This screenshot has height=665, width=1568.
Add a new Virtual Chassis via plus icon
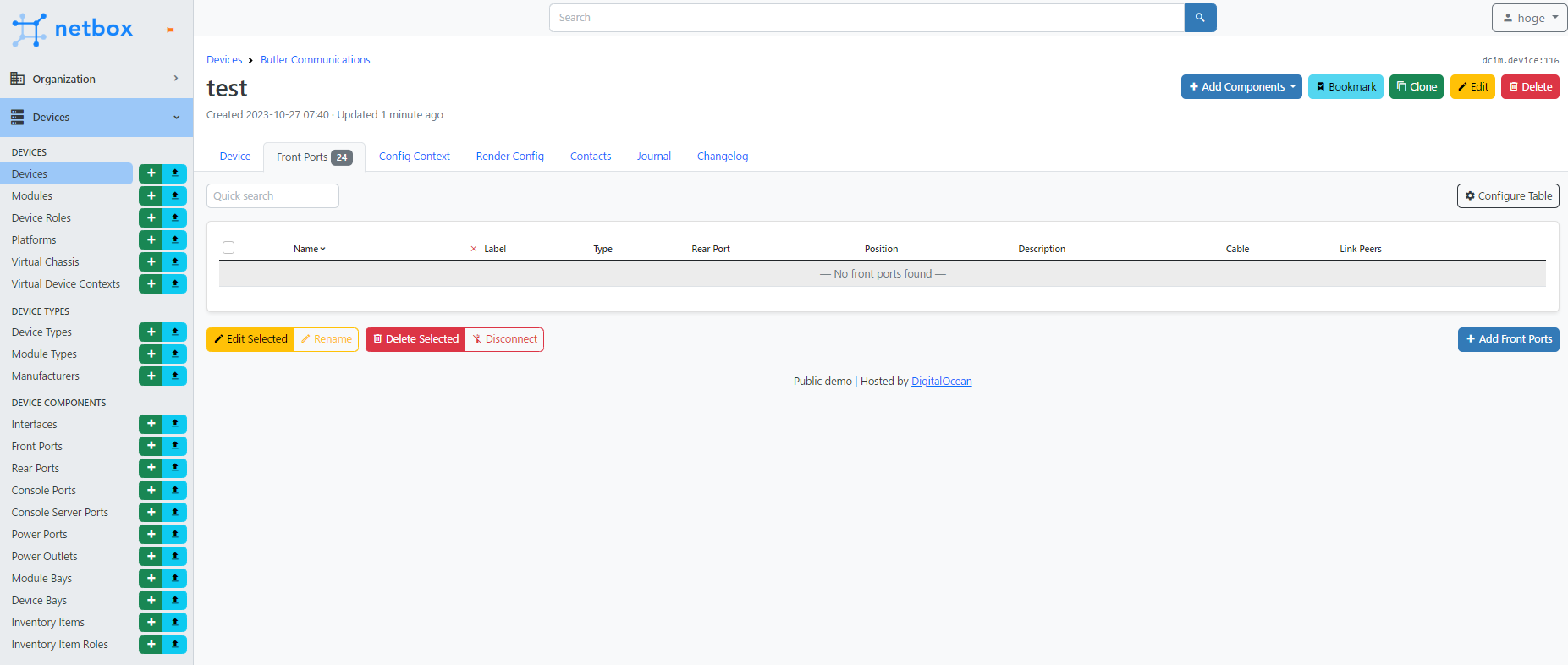[151, 261]
